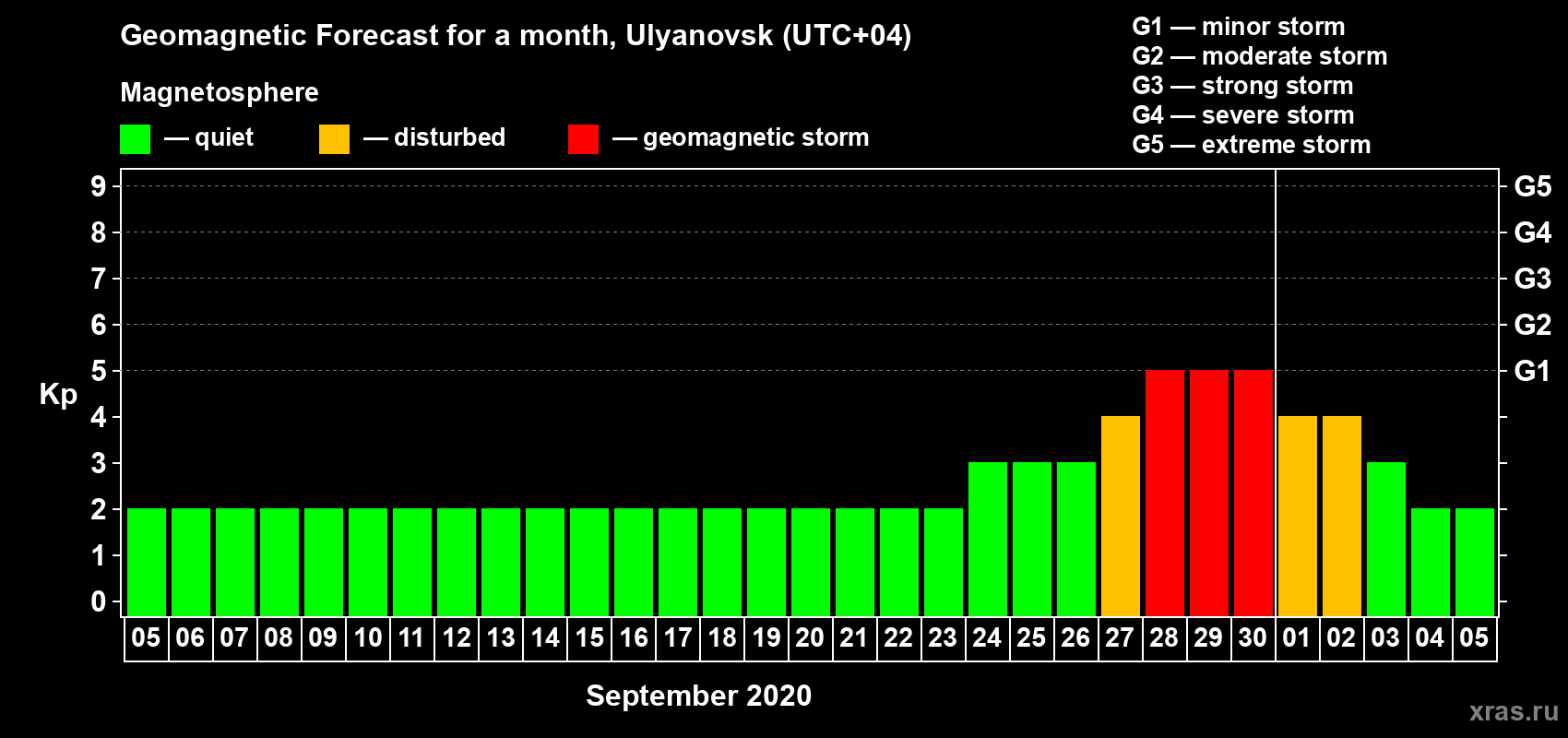Click the Kp value 0 on axis
The height and width of the screenshot is (738, 1568).
tap(99, 601)
